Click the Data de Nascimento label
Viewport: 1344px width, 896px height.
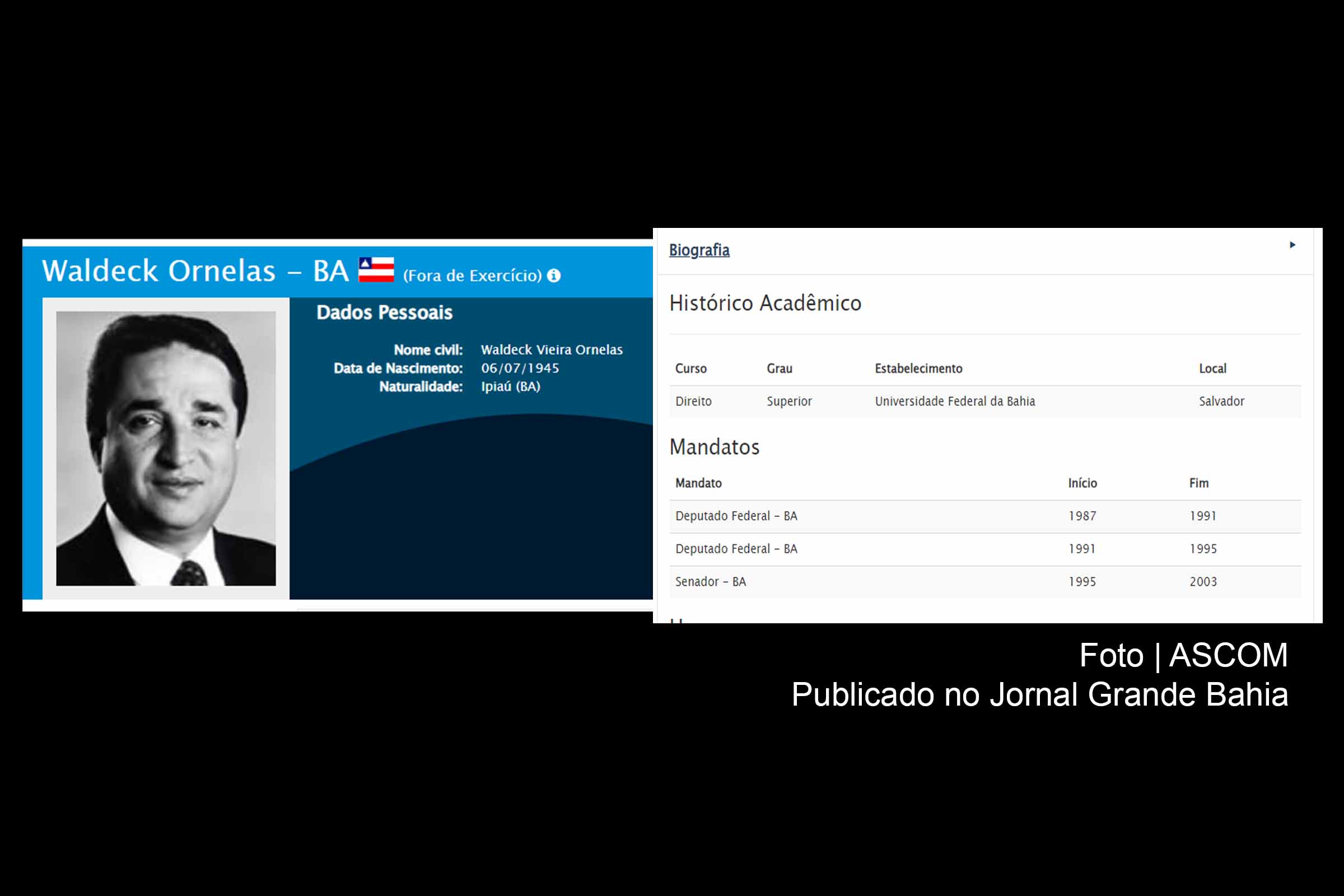click(398, 368)
